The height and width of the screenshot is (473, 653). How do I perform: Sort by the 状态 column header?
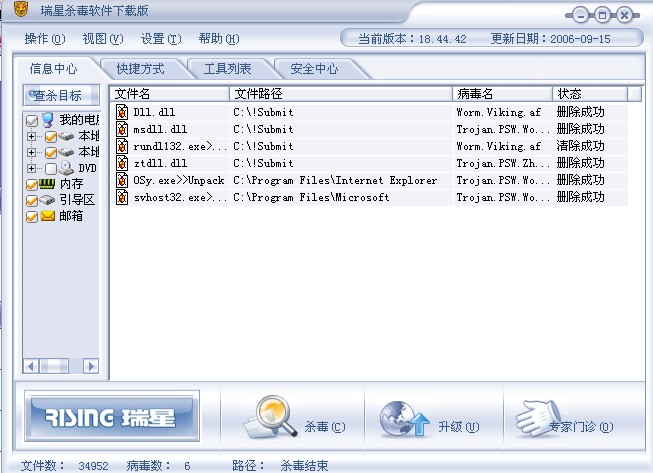click(x=590, y=94)
